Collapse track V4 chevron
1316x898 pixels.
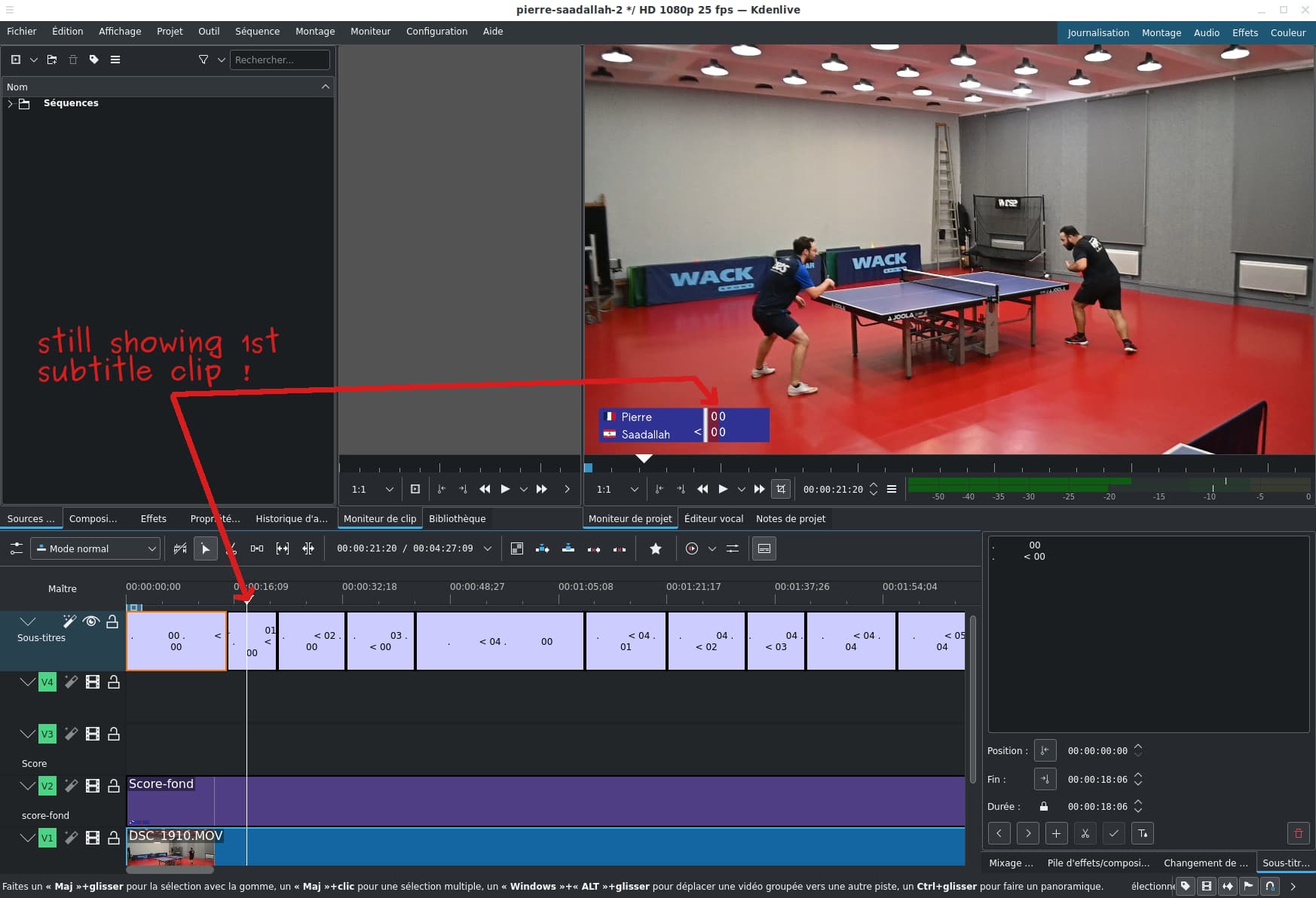coord(28,682)
